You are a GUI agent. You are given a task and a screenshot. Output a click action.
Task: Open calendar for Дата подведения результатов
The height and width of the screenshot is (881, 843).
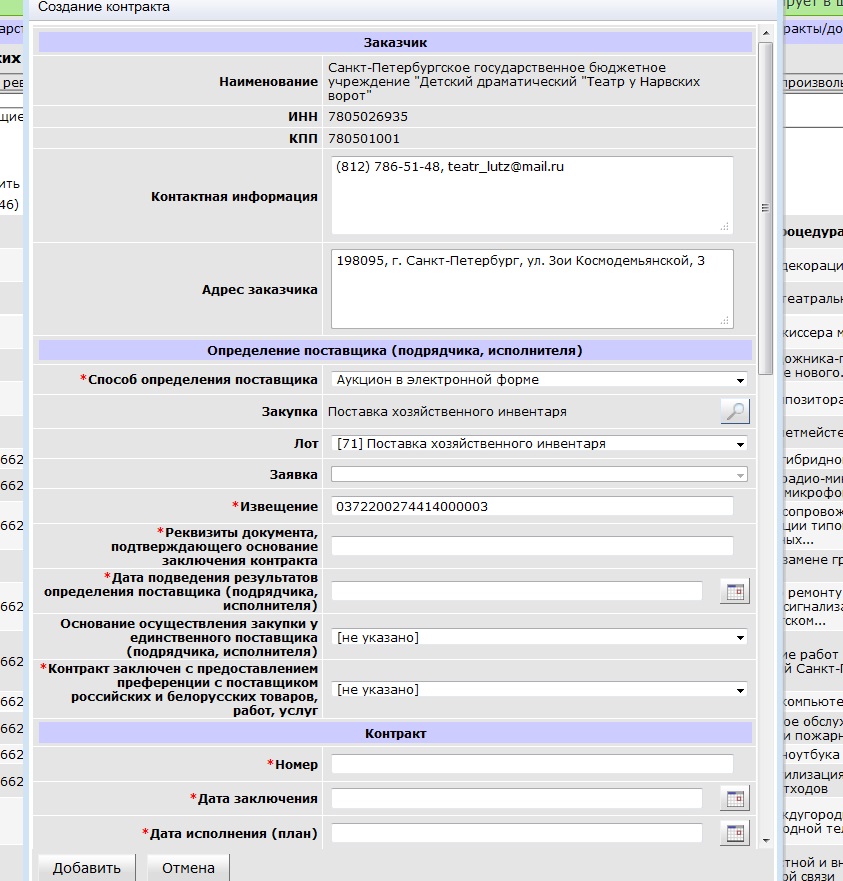735,592
